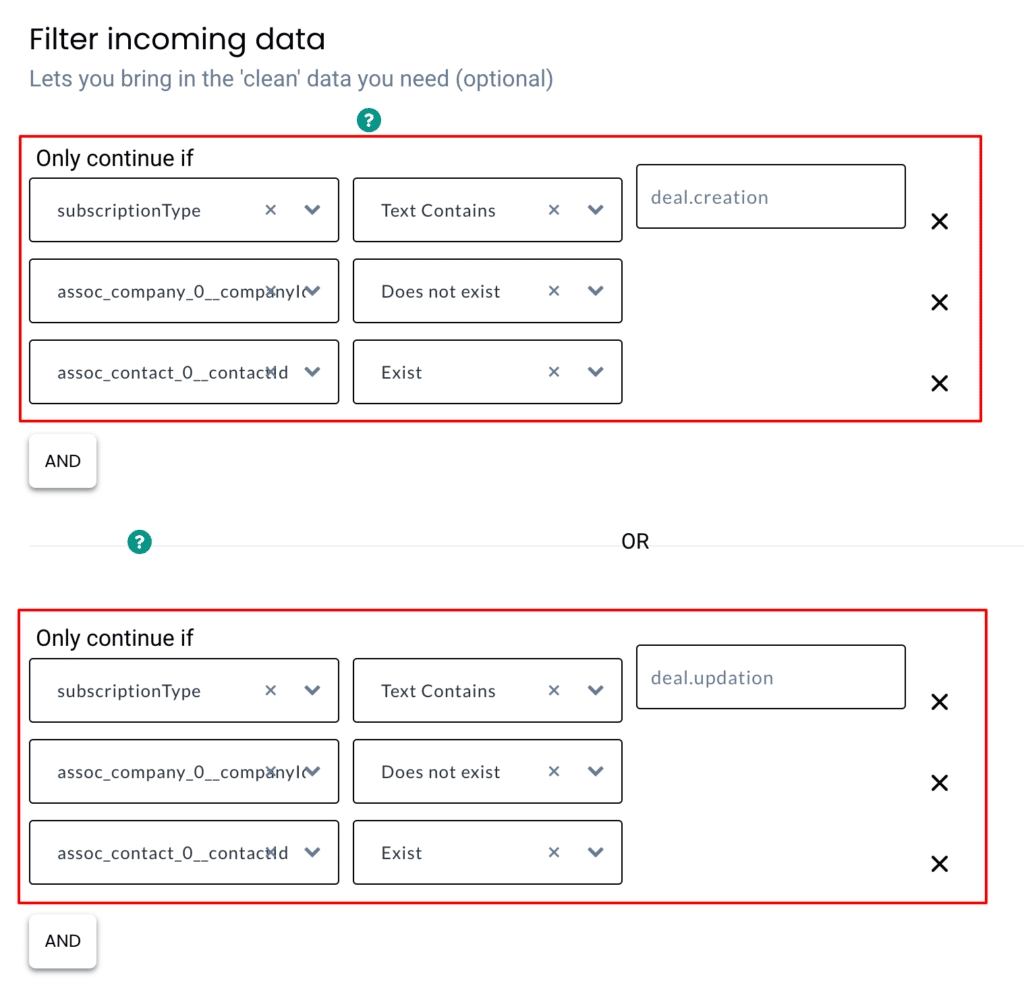This screenshot has width=1024, height=988.
Task: Edit the deal.creation value field
Action: pyautogui.click(x=771, y=197)
